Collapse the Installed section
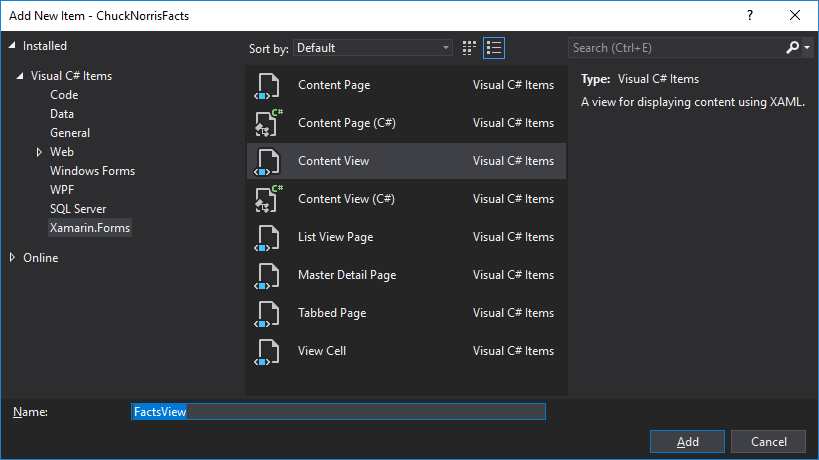 click(12, 46)
